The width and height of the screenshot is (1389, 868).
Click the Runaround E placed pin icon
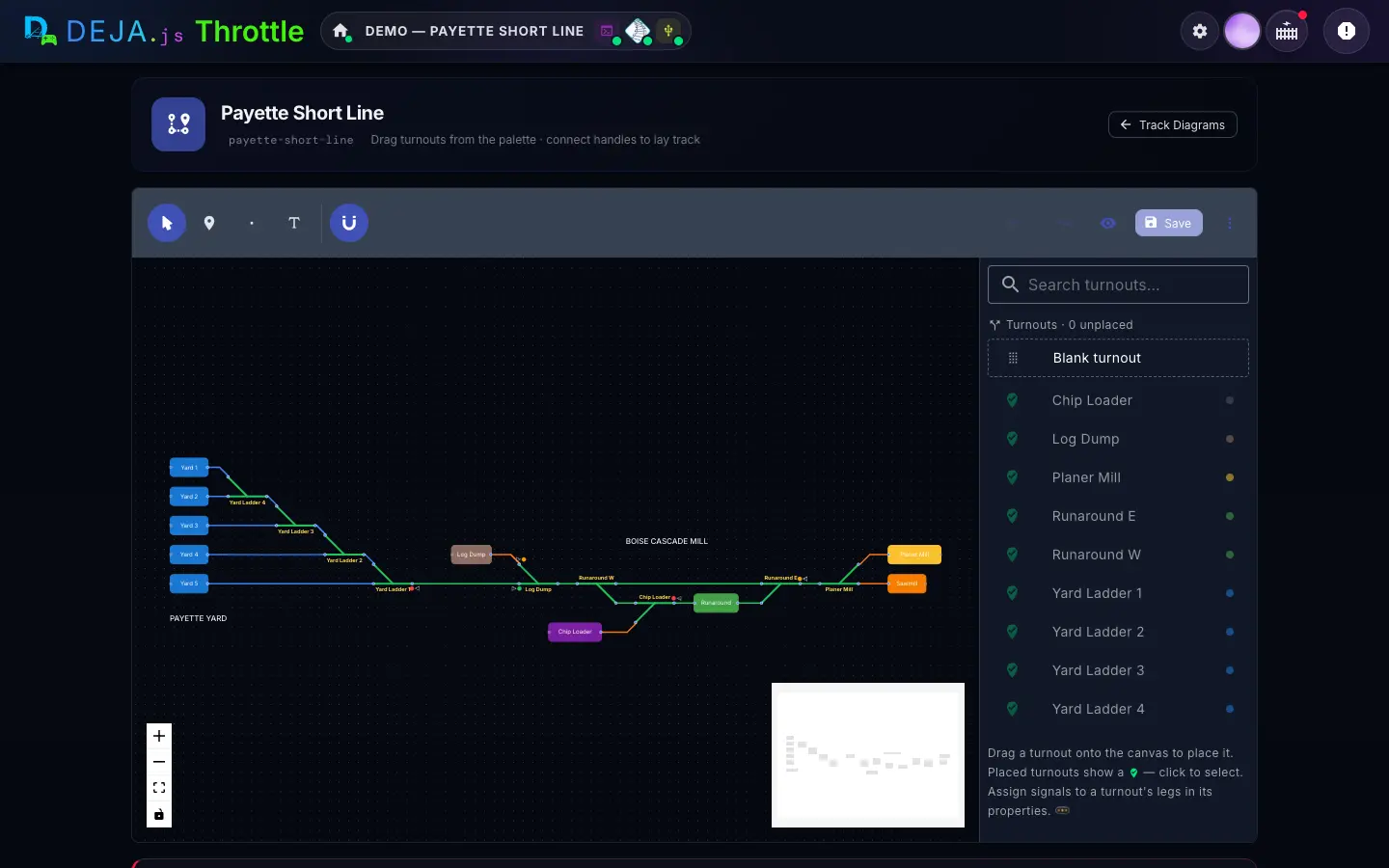(1012, 516)
